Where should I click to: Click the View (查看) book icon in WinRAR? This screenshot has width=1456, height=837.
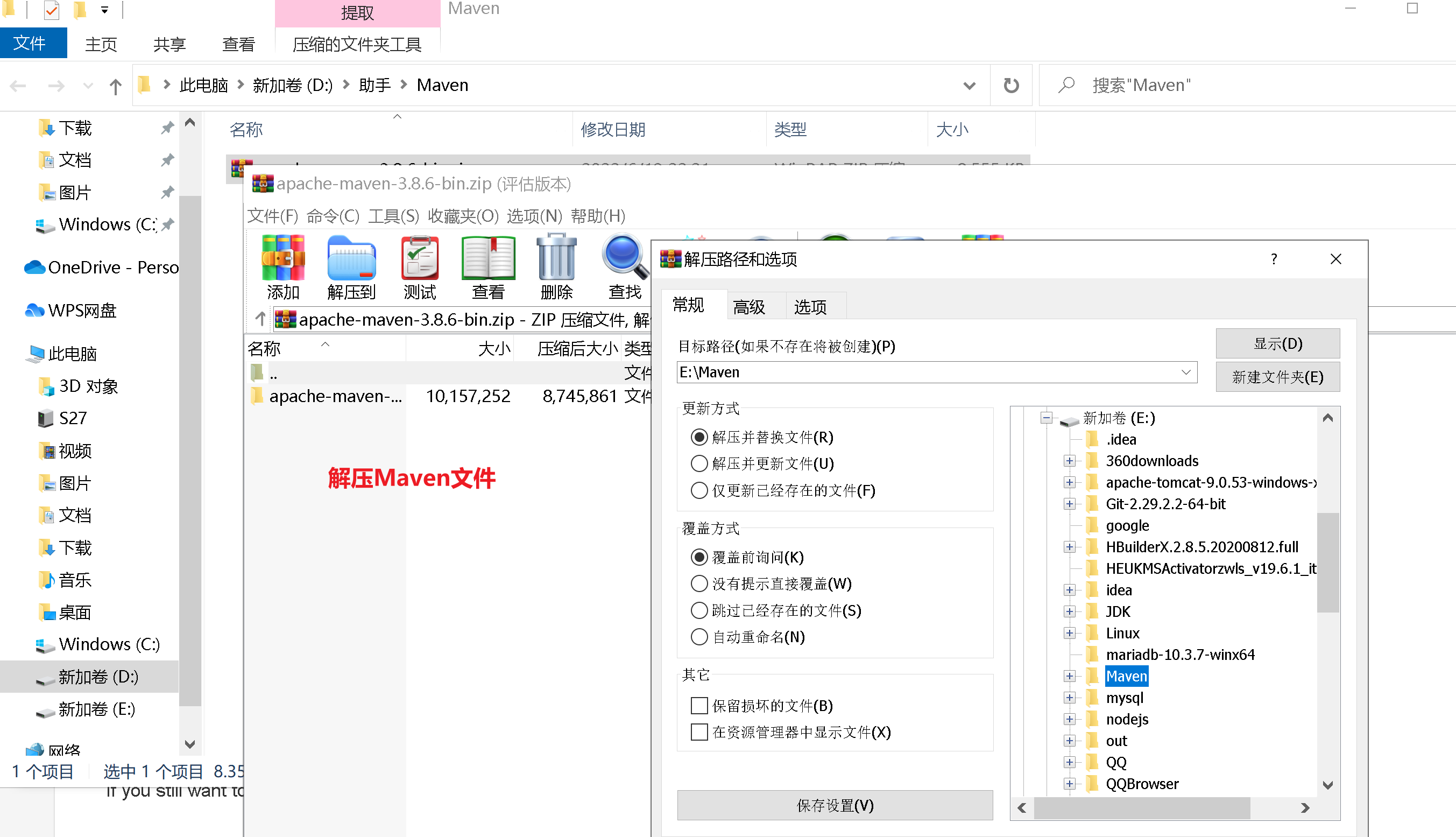[x=488, y=267]
